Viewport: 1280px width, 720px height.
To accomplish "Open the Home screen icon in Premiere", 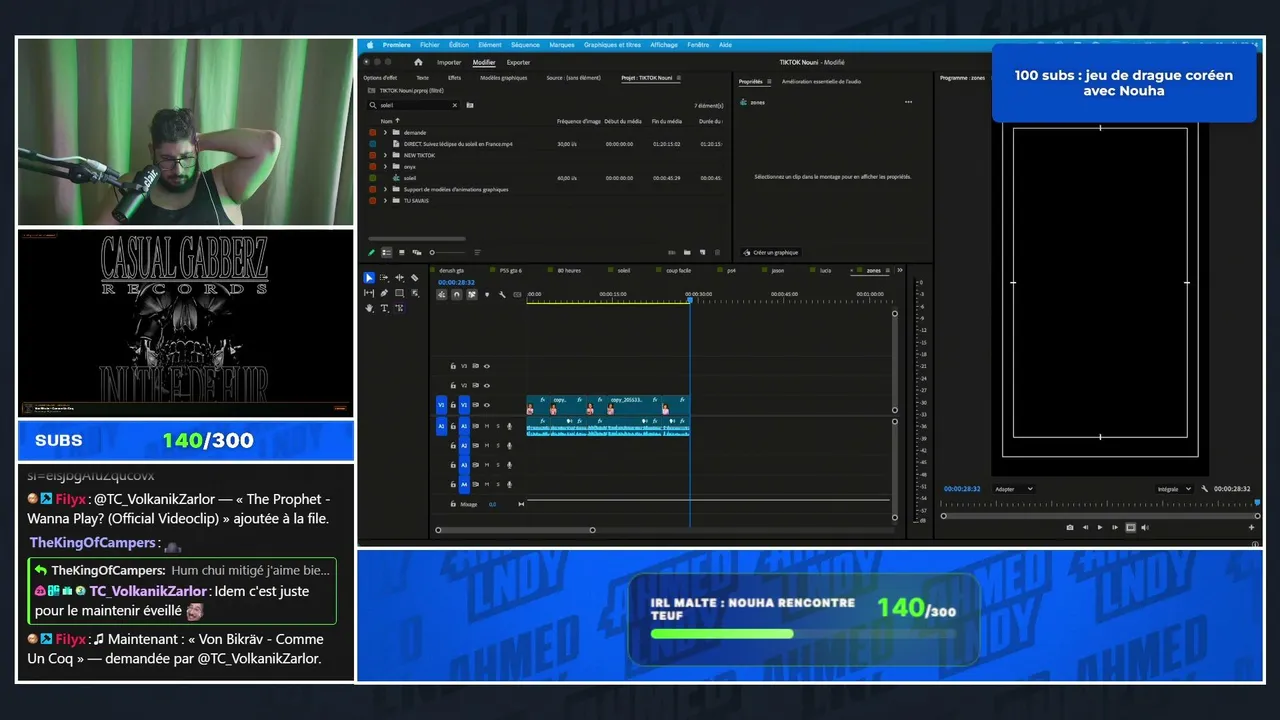I will click(416, 62).
